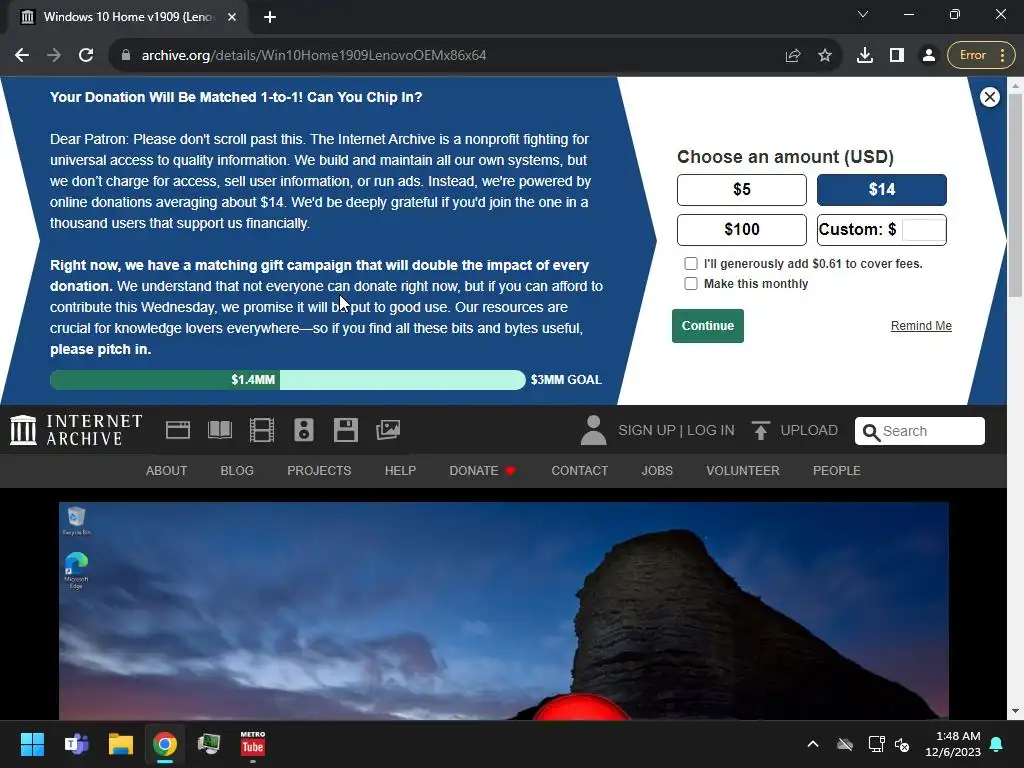The width and height of the screenshot is (1024, 768).
Task: Open the Web (Wayback) media icon
Action: (x=178, y=430)
